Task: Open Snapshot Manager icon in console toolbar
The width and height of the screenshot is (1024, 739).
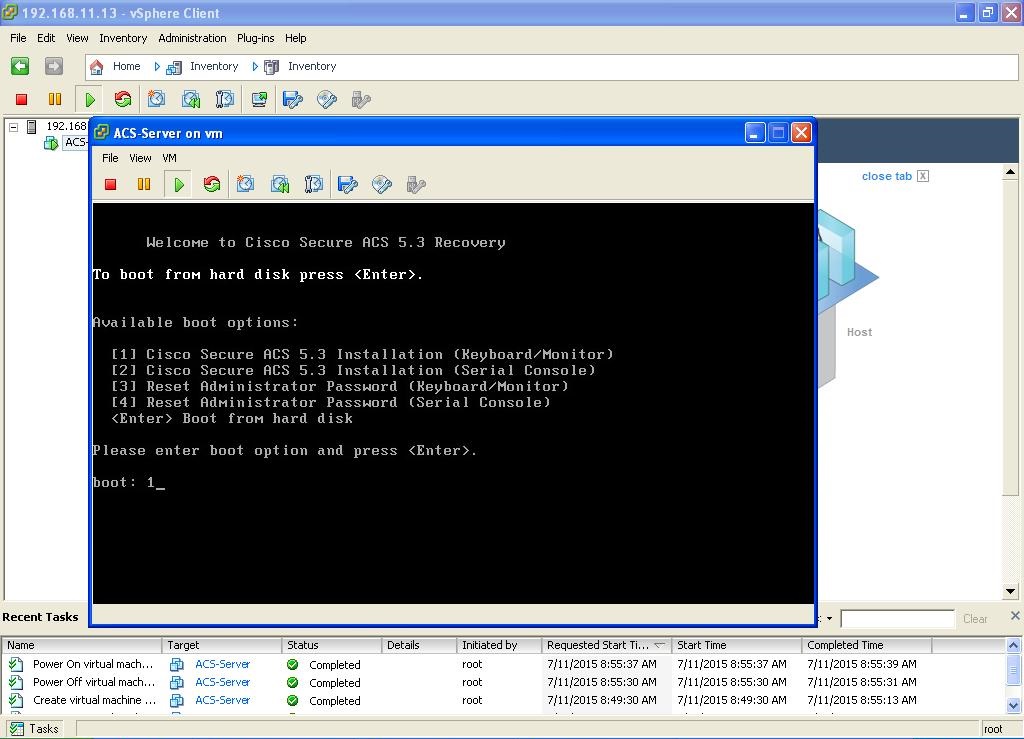Action: (314, 185)
